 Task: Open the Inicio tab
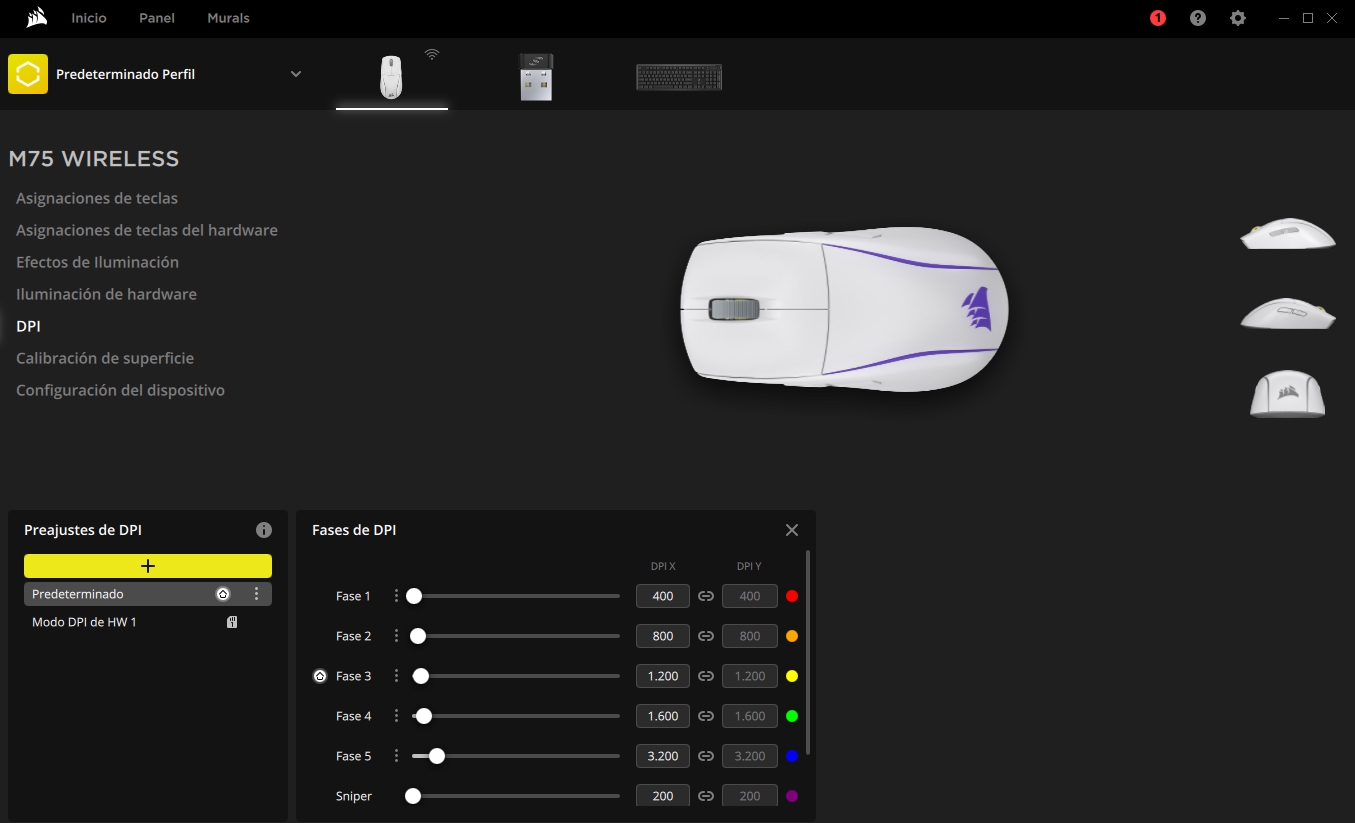[x=89, y=18]
